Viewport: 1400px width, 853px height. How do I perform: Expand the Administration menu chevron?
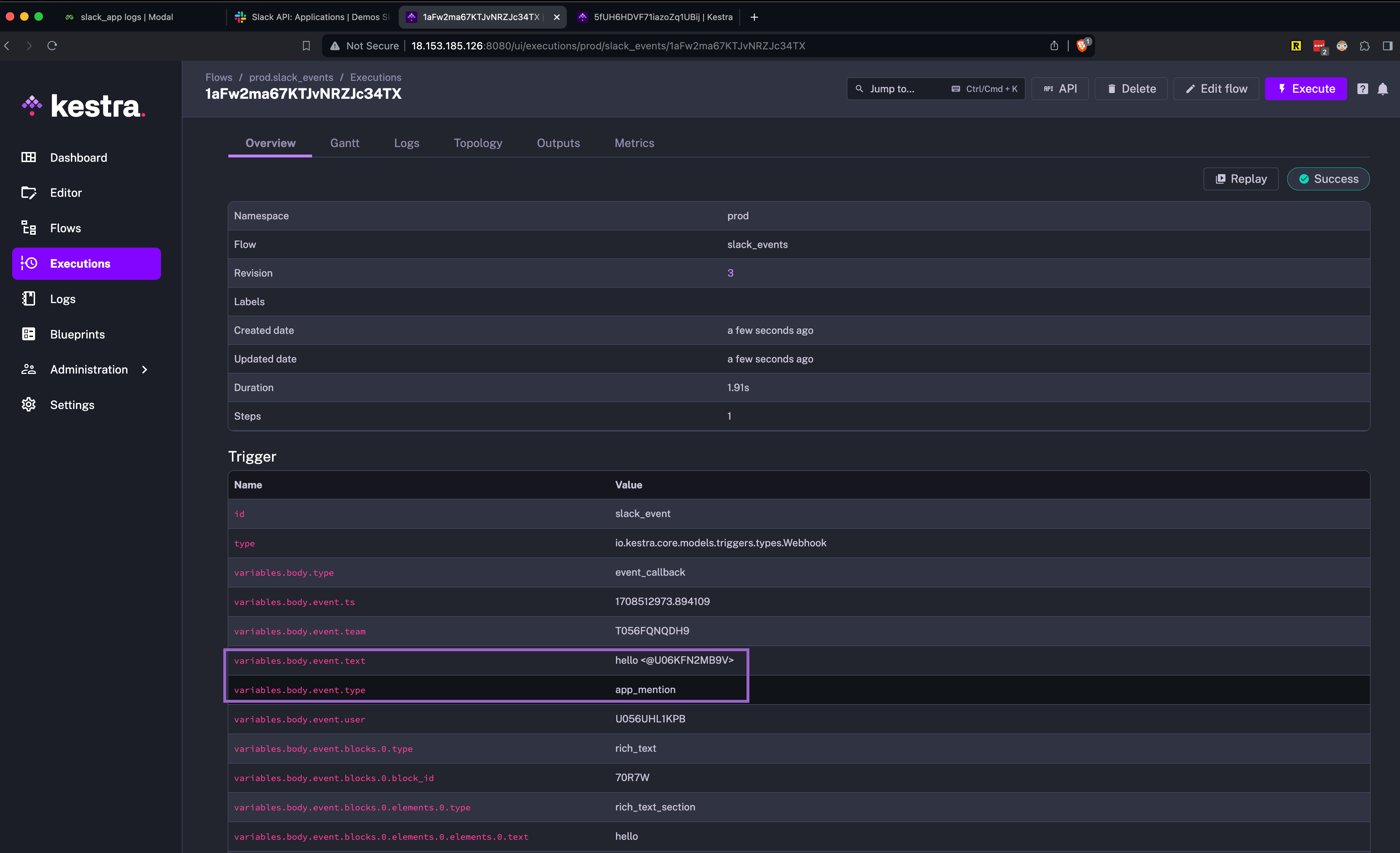(x=144, y=369)
